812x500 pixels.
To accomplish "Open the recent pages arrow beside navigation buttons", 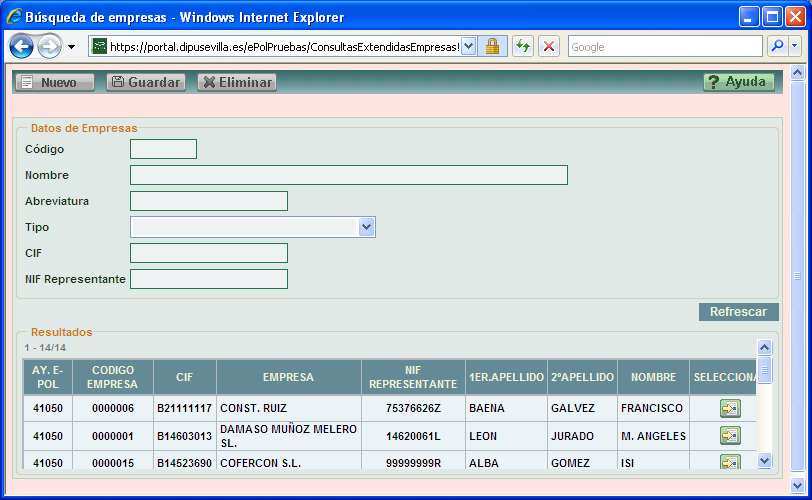I will pos(72,47).
